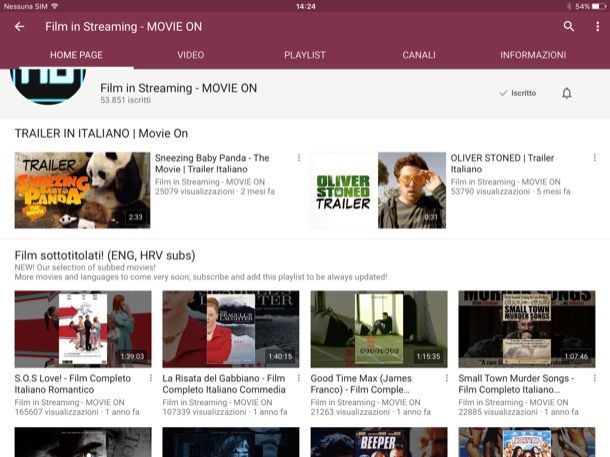Switch to the CANALI tab
This screenshot has height=457, width=610.
(419, 55)
